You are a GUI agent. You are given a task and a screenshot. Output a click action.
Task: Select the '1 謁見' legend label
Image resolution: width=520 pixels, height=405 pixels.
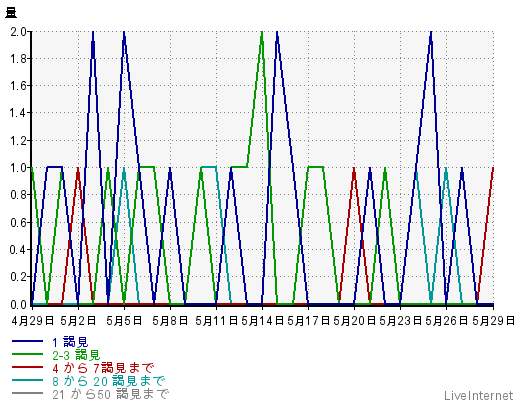pyautogui.click(x=70, y=342)
